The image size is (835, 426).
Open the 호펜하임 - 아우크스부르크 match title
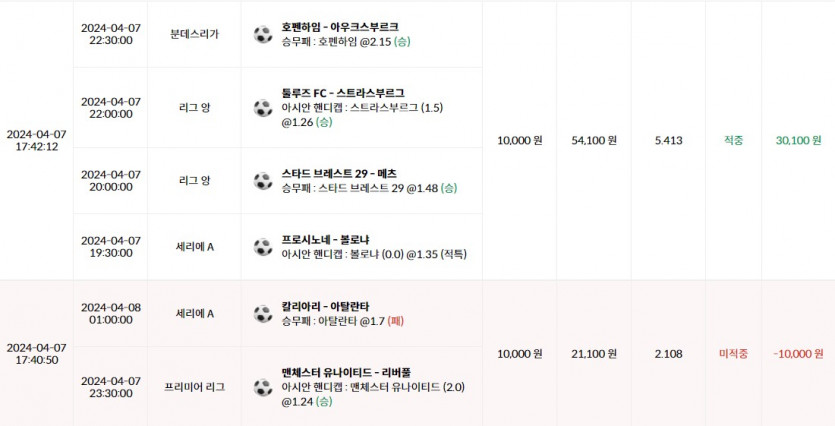click(341, 27)
